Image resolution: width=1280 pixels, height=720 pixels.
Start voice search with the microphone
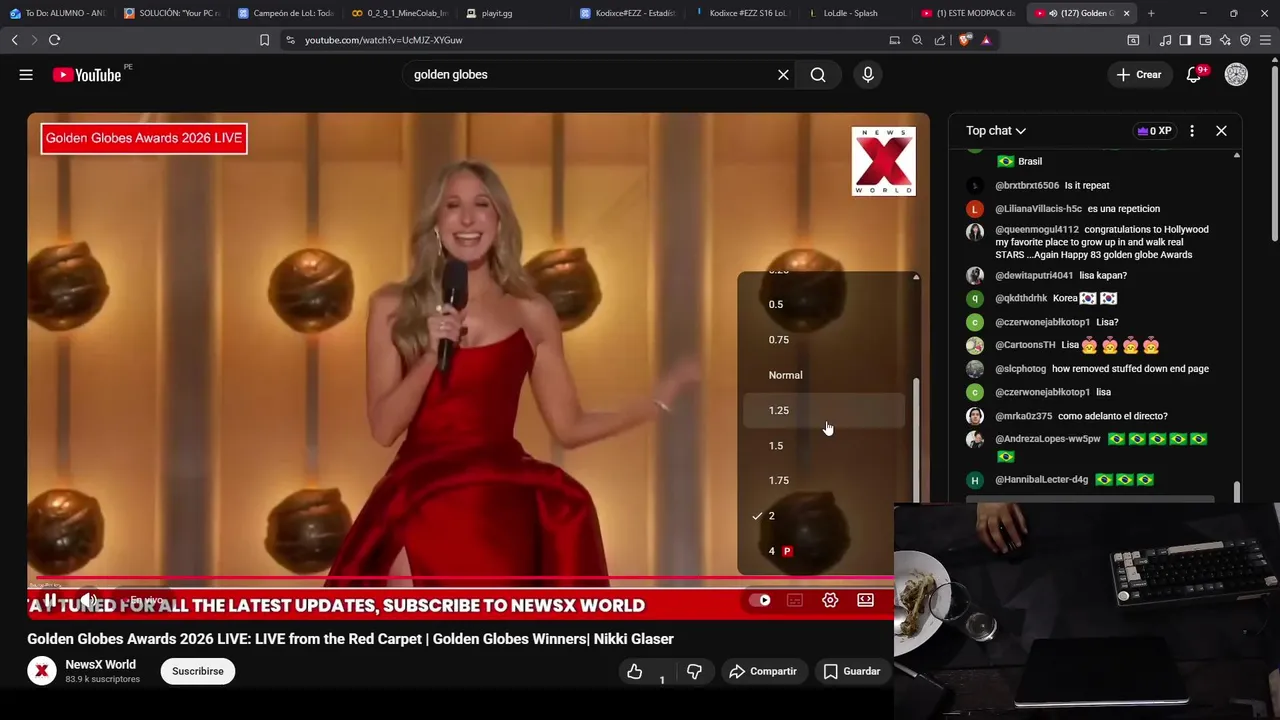coord(868,75)
